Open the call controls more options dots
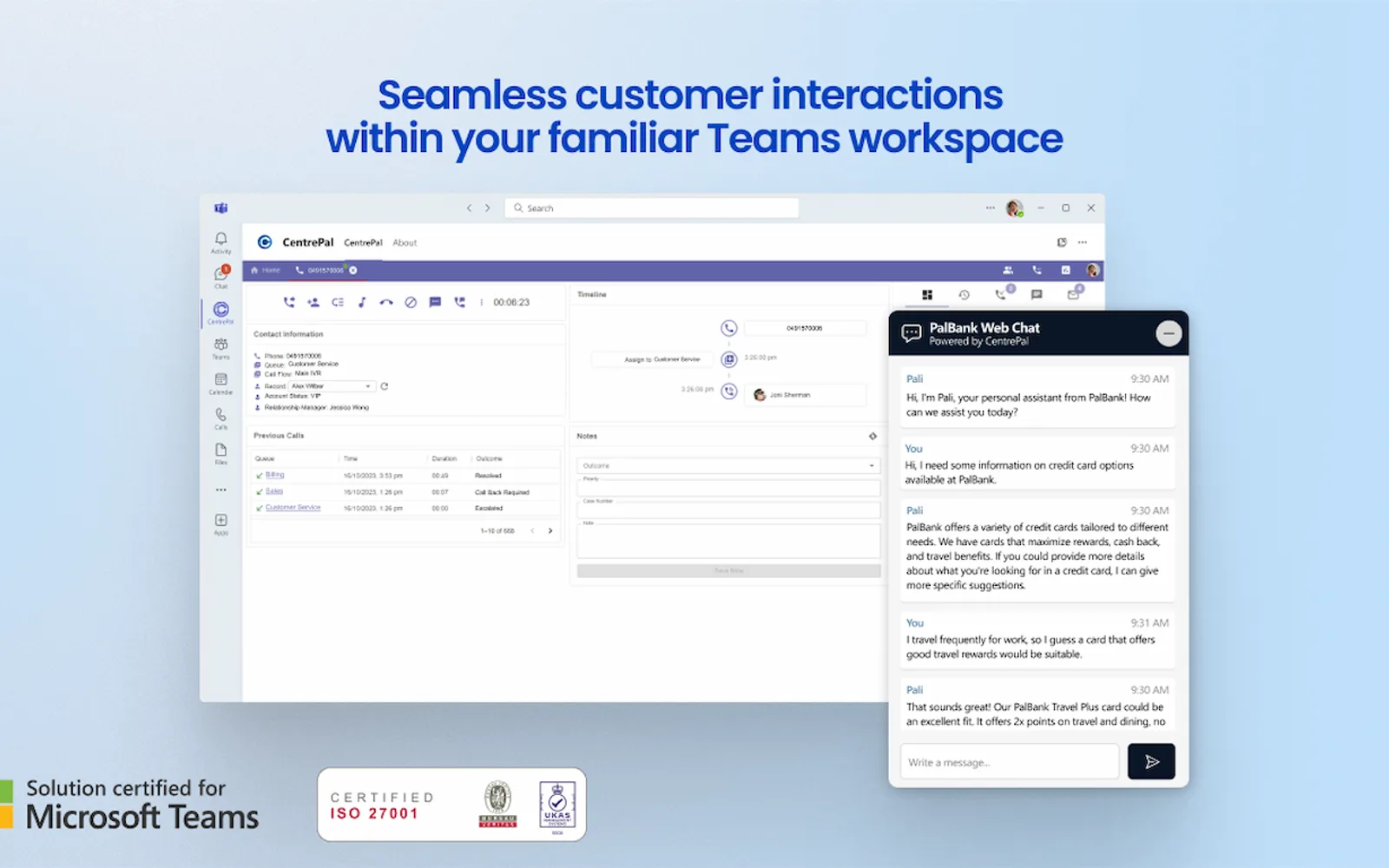Image resolution: width=1389 pixels, height=868 pixels. [481, 302]
